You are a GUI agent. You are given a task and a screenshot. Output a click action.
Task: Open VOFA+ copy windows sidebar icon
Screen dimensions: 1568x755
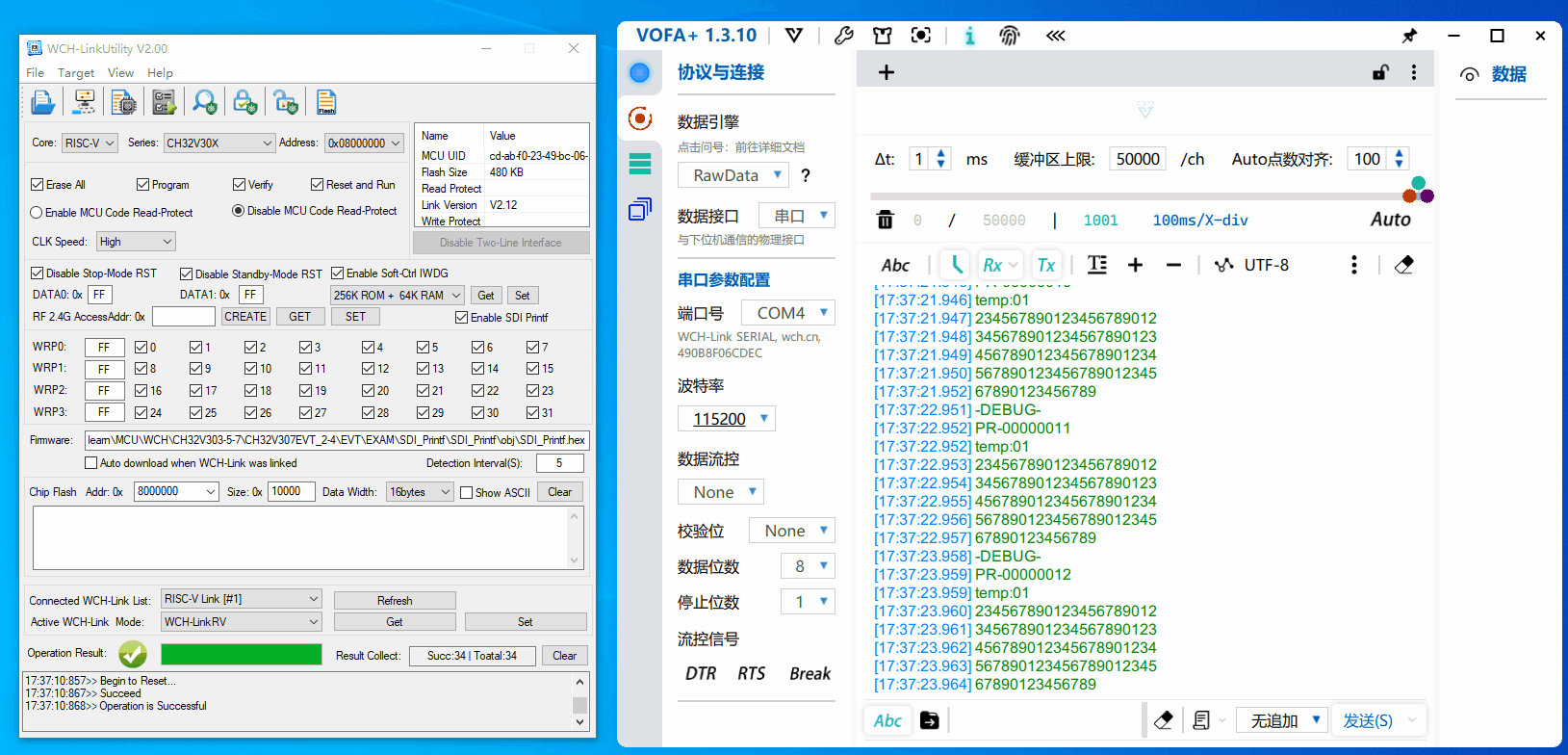pos(639,209)
